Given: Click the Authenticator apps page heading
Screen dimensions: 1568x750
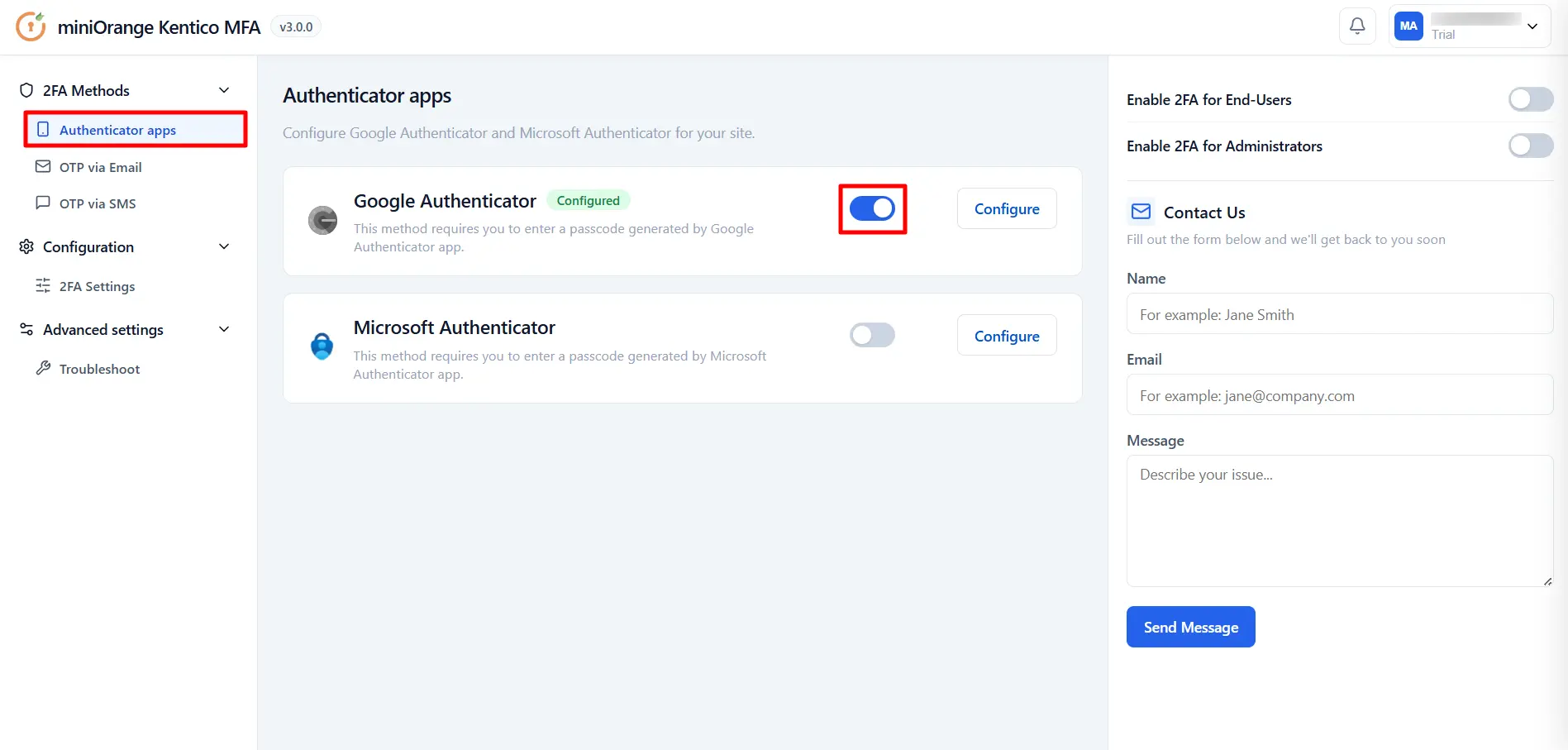Looking at the screenshot, I should pos(367,95).
